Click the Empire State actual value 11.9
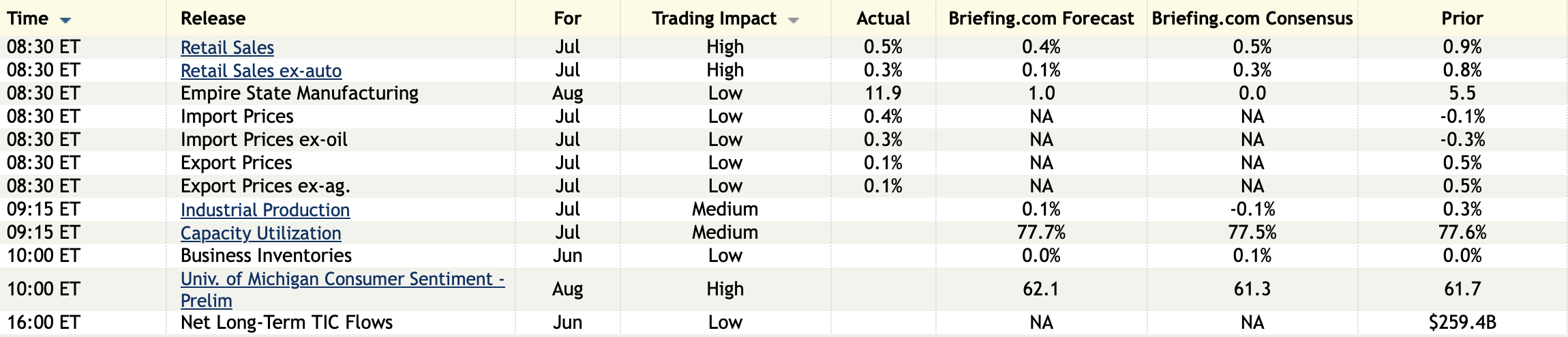The width and height of the screenshot is (1568, 337). pyautogui.click(x=883, y=93)
